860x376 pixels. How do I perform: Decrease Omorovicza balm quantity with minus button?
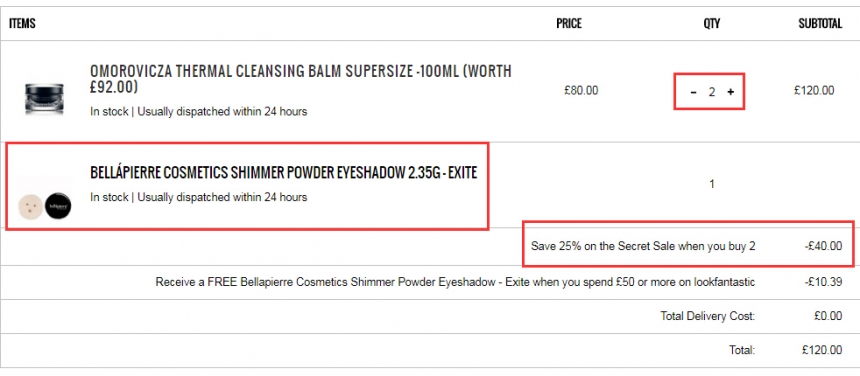click(x=693, y=92)
